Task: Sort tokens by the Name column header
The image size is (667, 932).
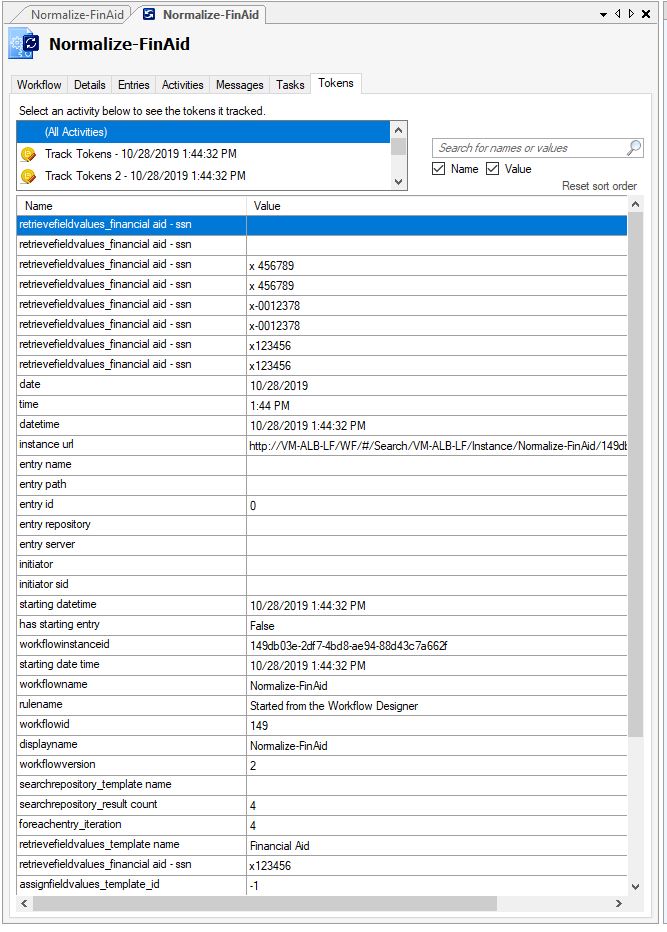Action: tap(130, 206)
